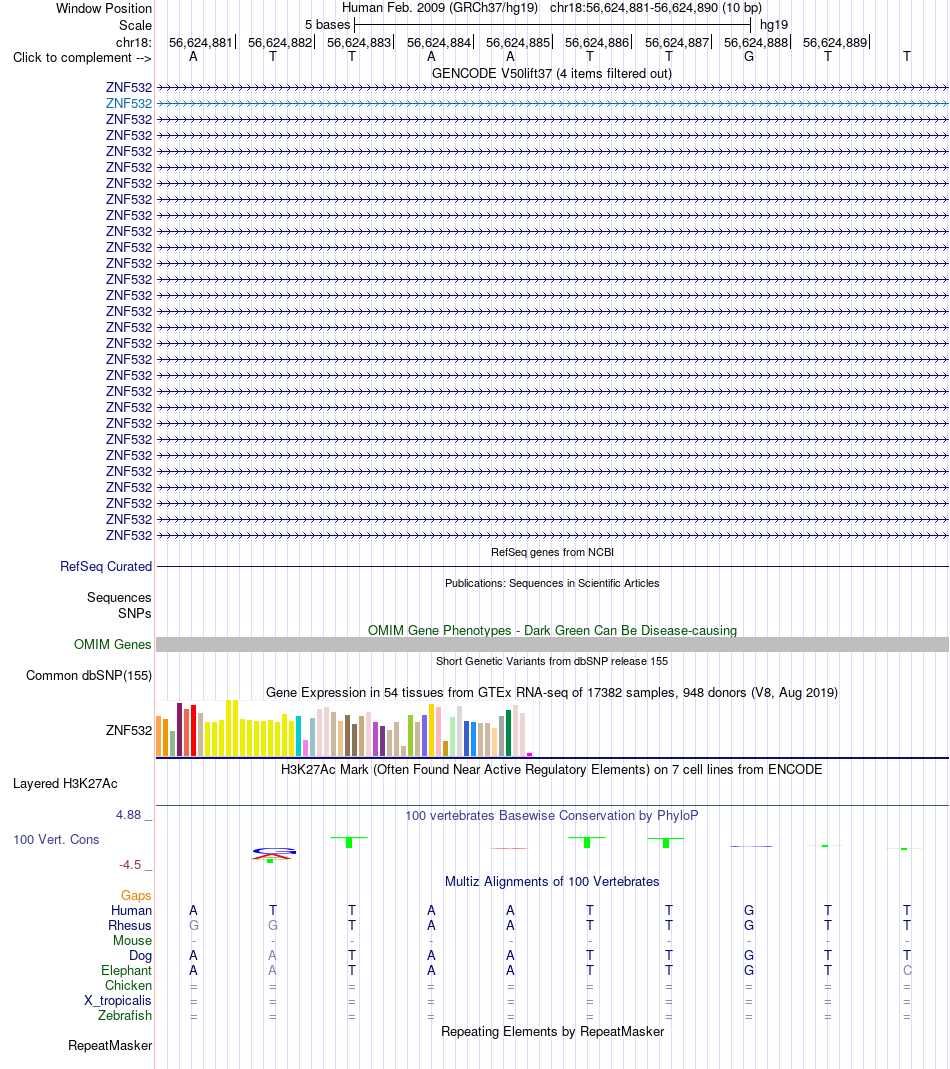Screen dimensions: 950x1069
Task: Click the chr18: row label
Action: coord(133,42)
